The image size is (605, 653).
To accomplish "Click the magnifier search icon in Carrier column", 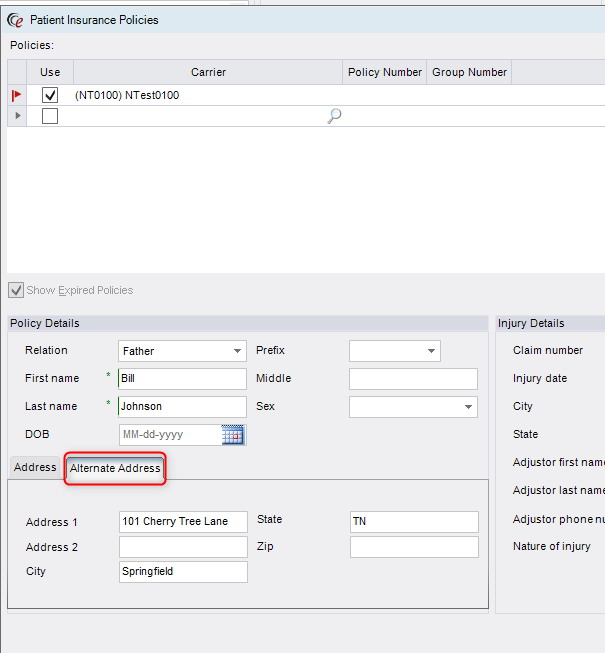I will [334, 116].
